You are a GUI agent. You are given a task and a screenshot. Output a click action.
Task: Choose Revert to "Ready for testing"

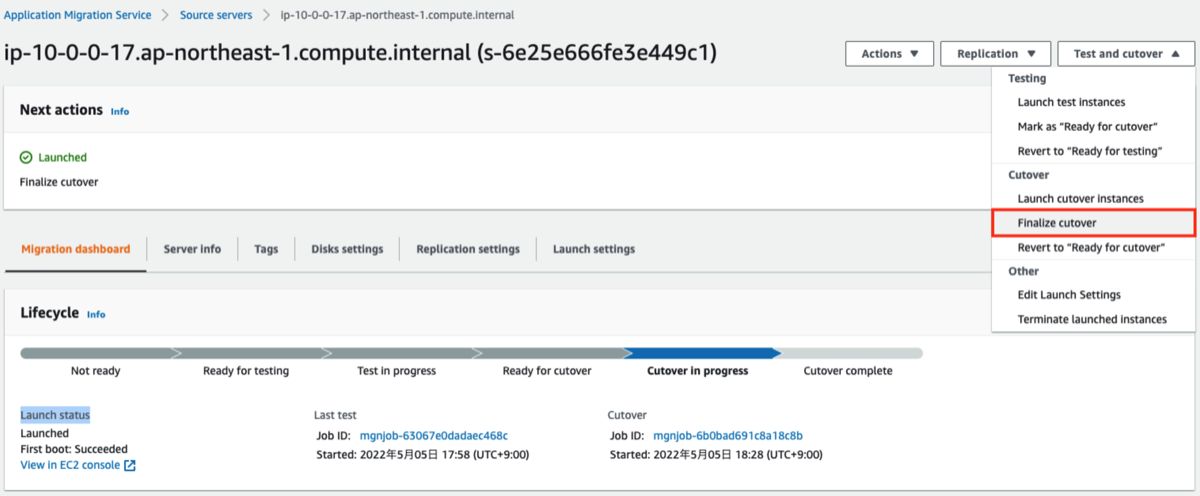[x=1089, y=151]
